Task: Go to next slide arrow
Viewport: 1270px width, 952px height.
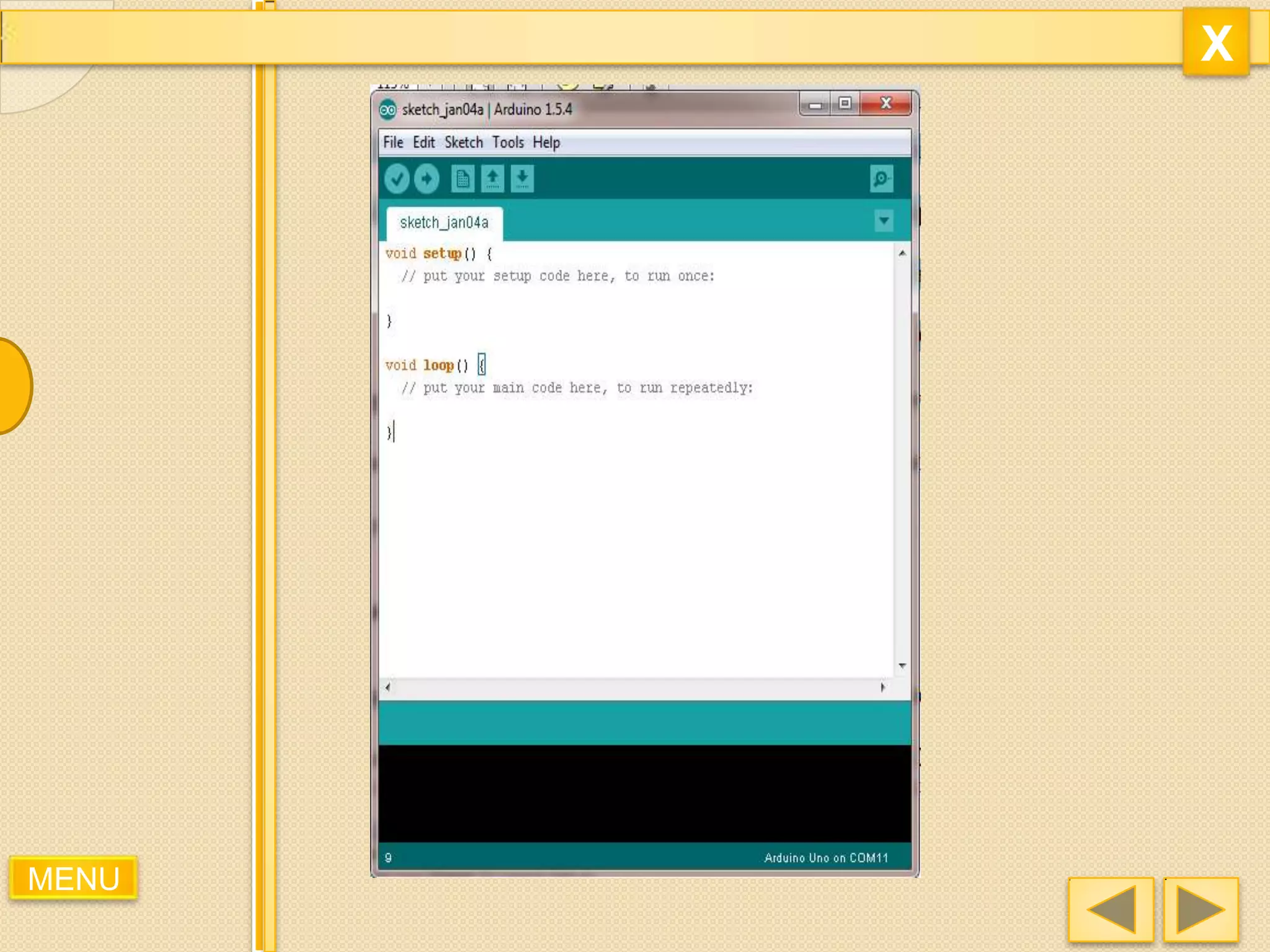Action: point(1201,910)
